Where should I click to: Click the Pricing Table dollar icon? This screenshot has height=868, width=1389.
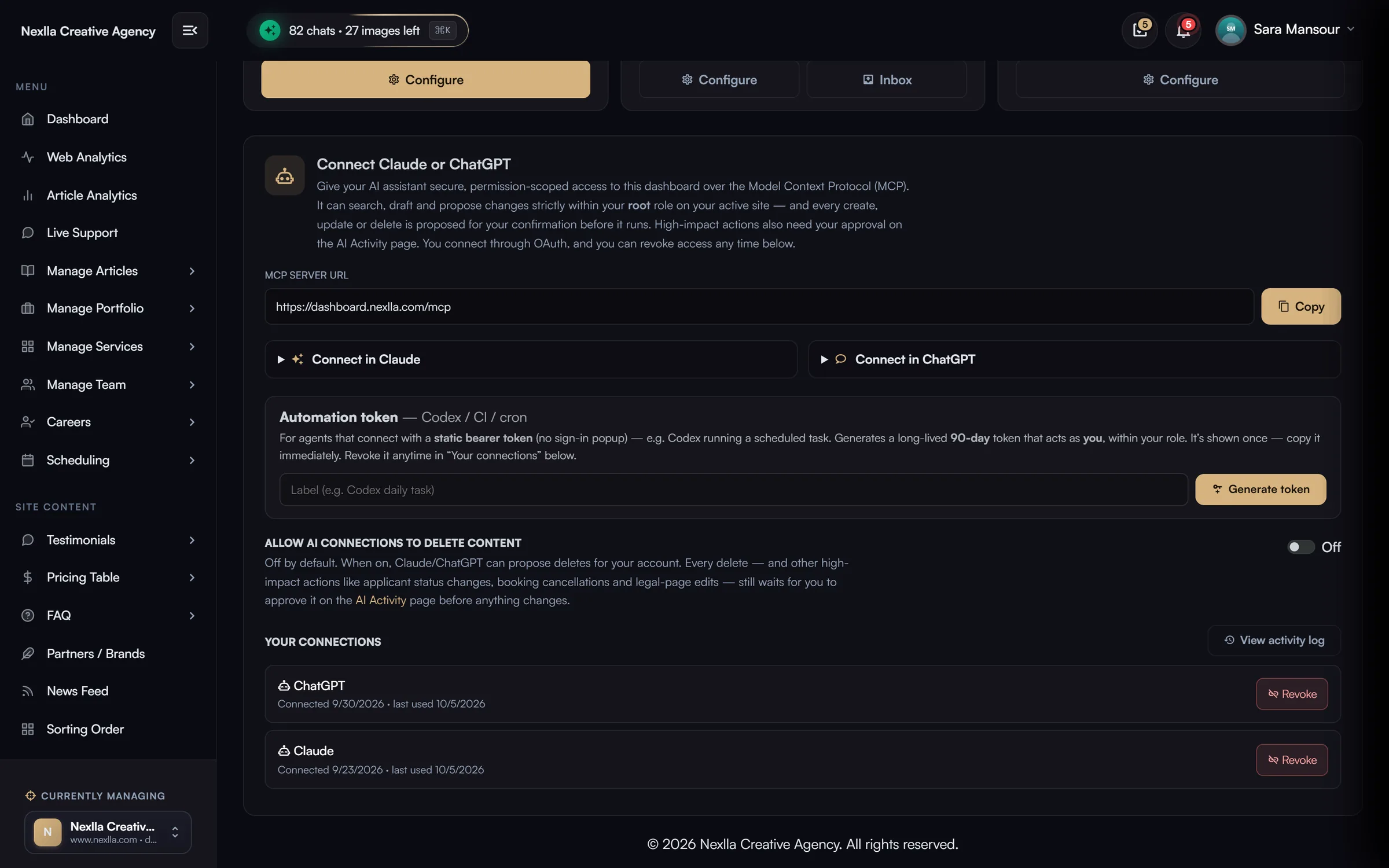tap(28, 577)
